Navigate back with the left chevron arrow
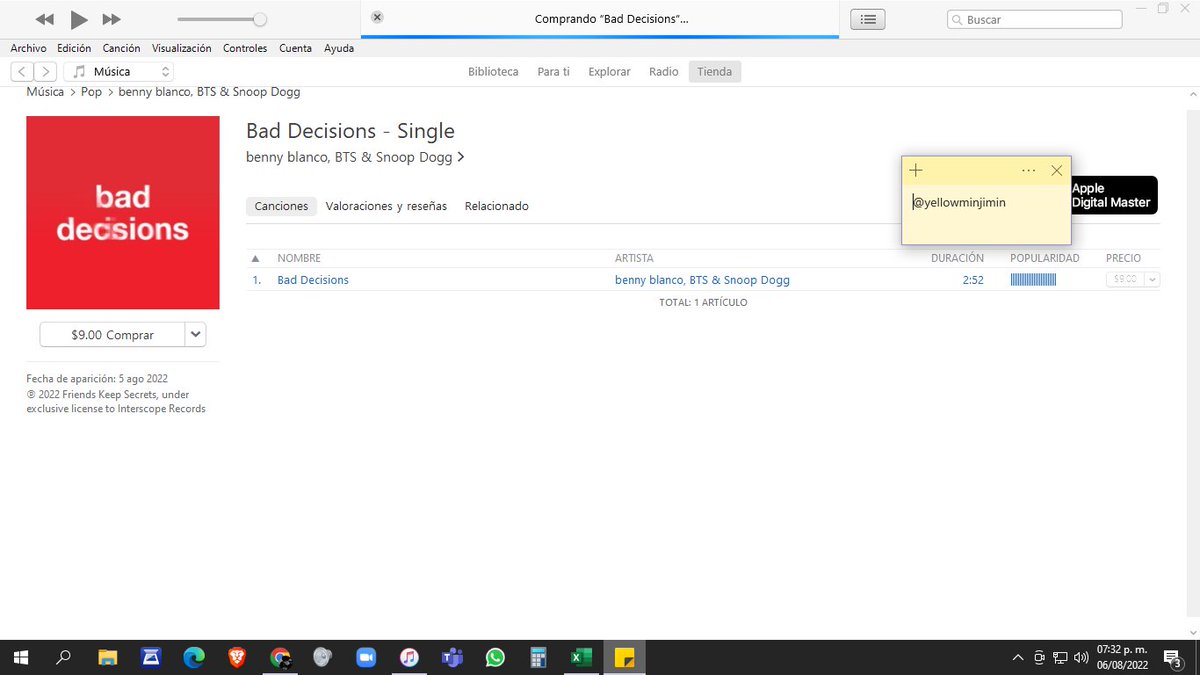Image resolution: width=1200 pixels, height=675 pixels. pyautogui.click(x=21, y=71)
